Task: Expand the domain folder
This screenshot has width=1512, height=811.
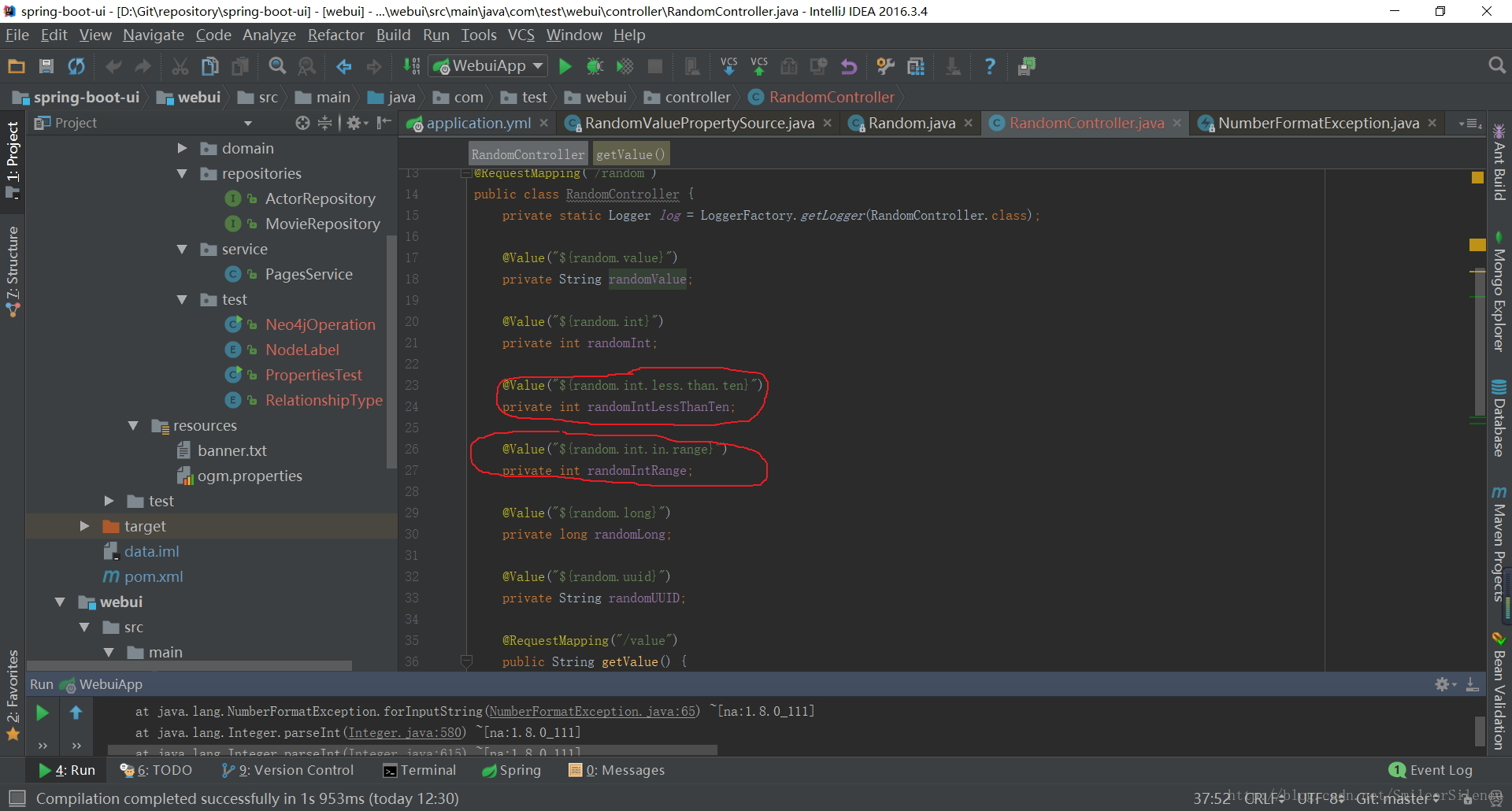Action: click(x=182, y=148)
